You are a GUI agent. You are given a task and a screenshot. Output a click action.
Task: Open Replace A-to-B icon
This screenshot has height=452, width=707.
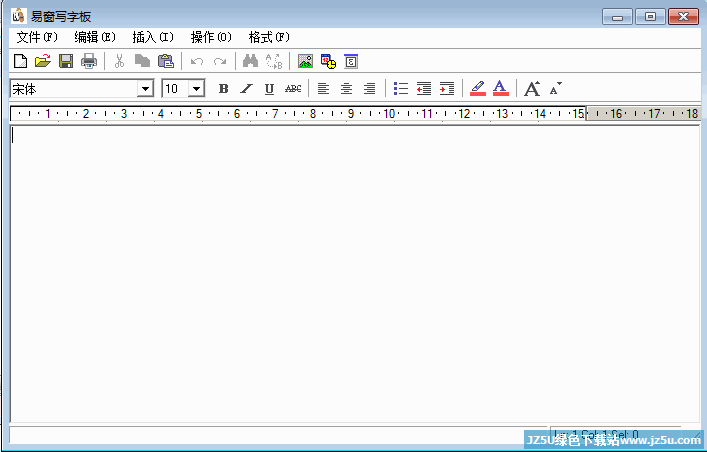tap(274, 61)
